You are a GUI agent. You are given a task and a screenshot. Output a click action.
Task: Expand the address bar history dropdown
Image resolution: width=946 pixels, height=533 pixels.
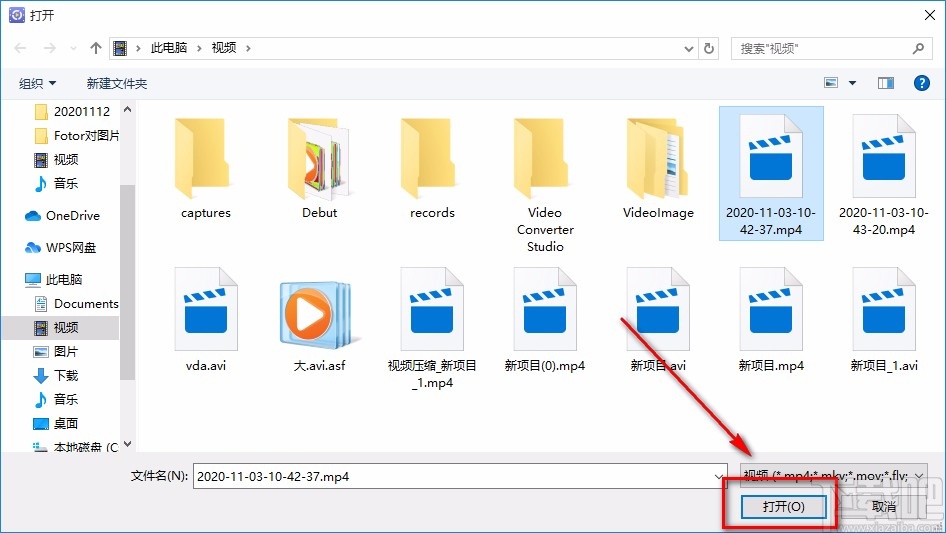tap(688, 49)
